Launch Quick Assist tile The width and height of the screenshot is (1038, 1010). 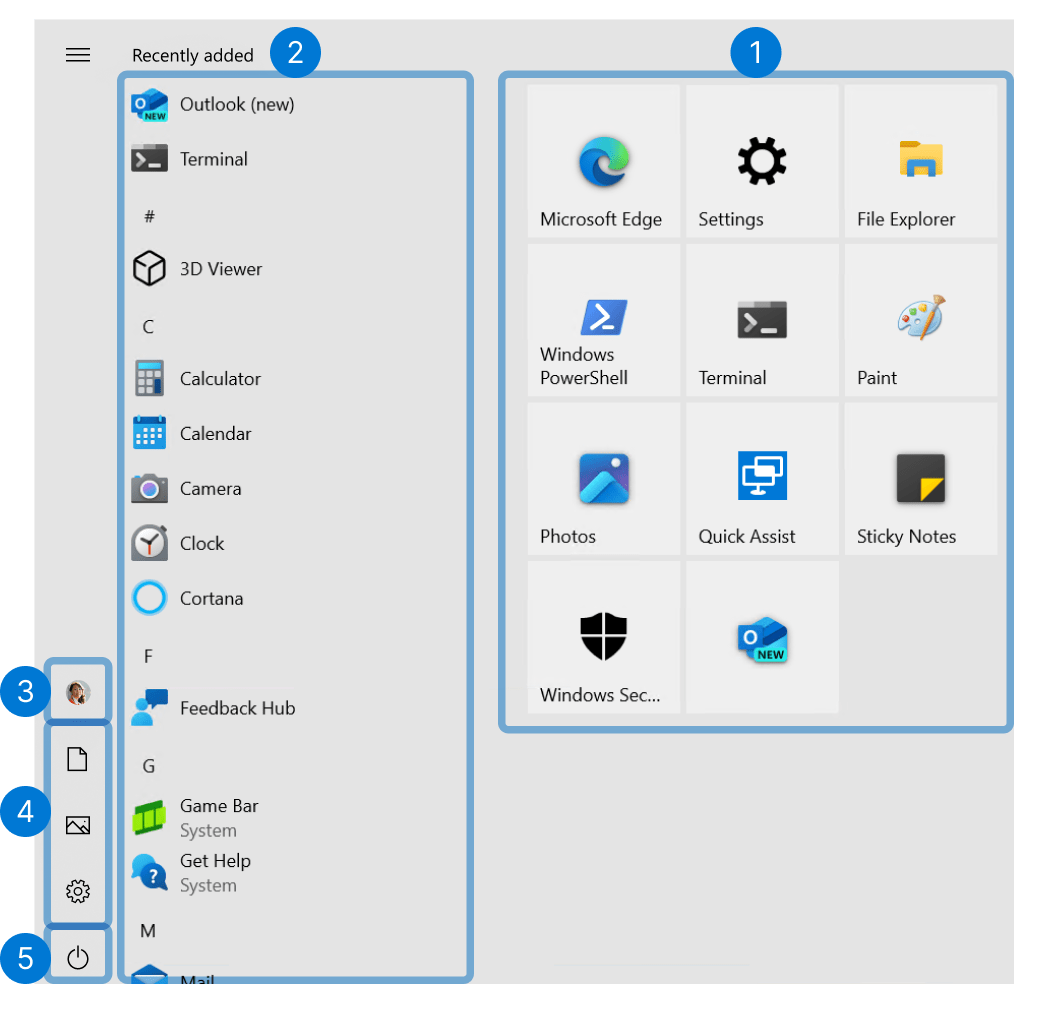click(762, 479)
